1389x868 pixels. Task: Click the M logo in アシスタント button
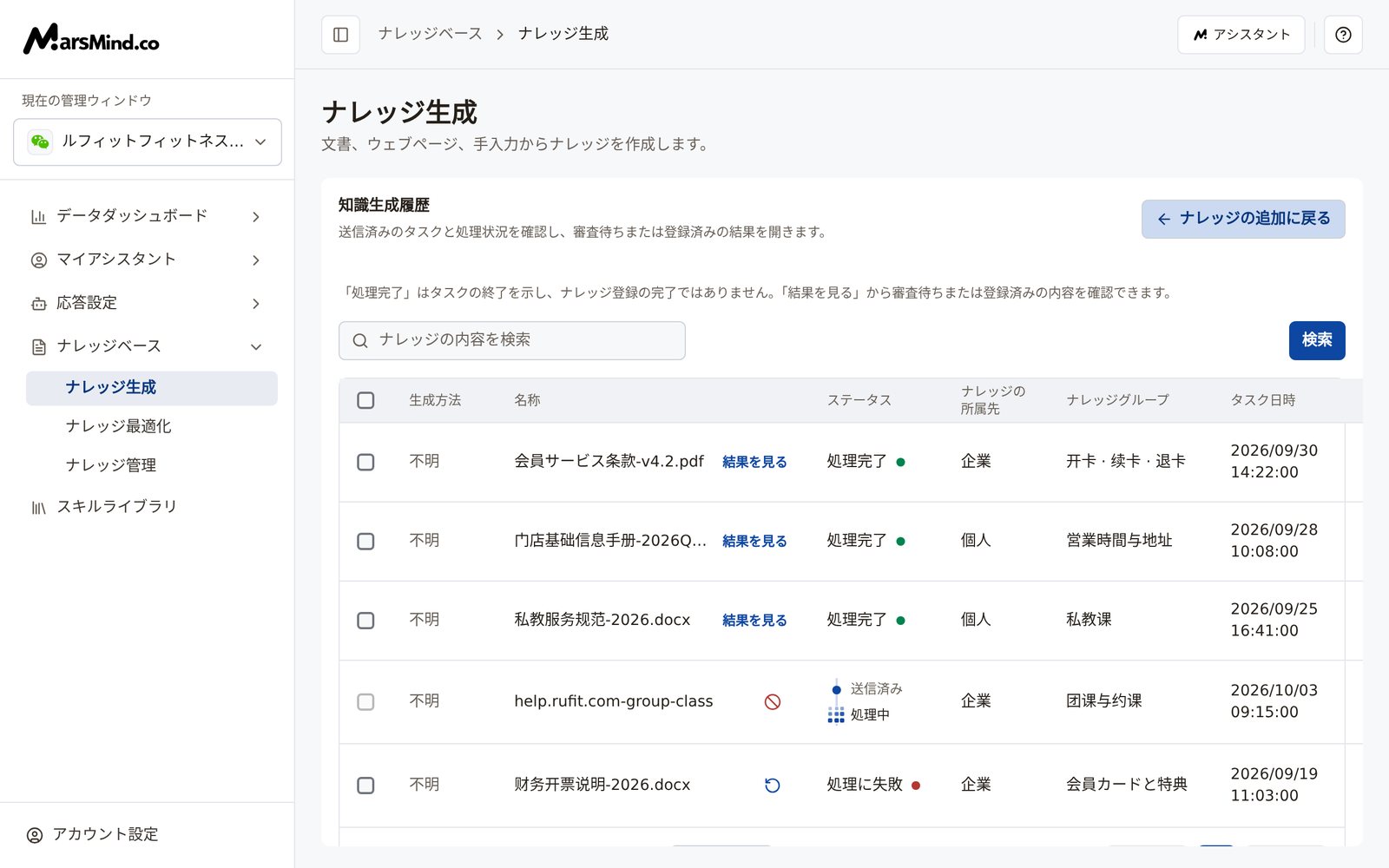(1201, 35)
